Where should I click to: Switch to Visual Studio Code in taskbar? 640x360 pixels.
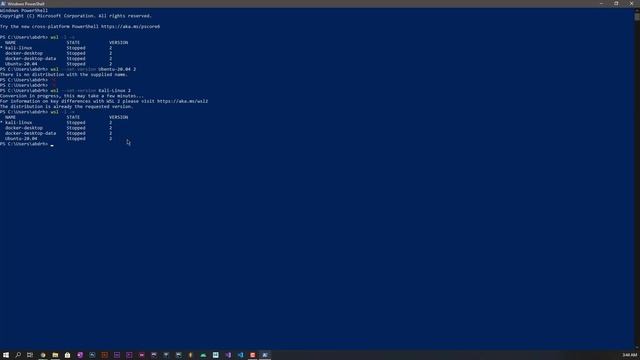point(240,355)
